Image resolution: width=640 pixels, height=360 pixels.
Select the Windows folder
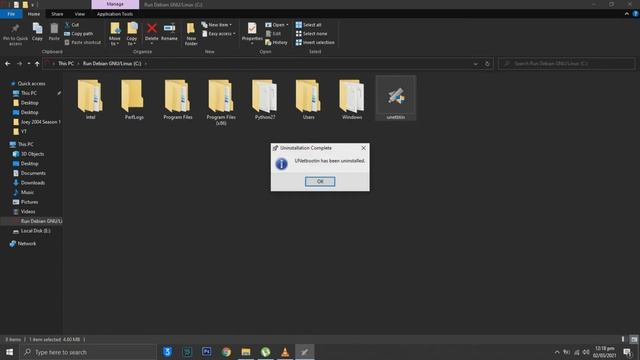pos(352,100)
